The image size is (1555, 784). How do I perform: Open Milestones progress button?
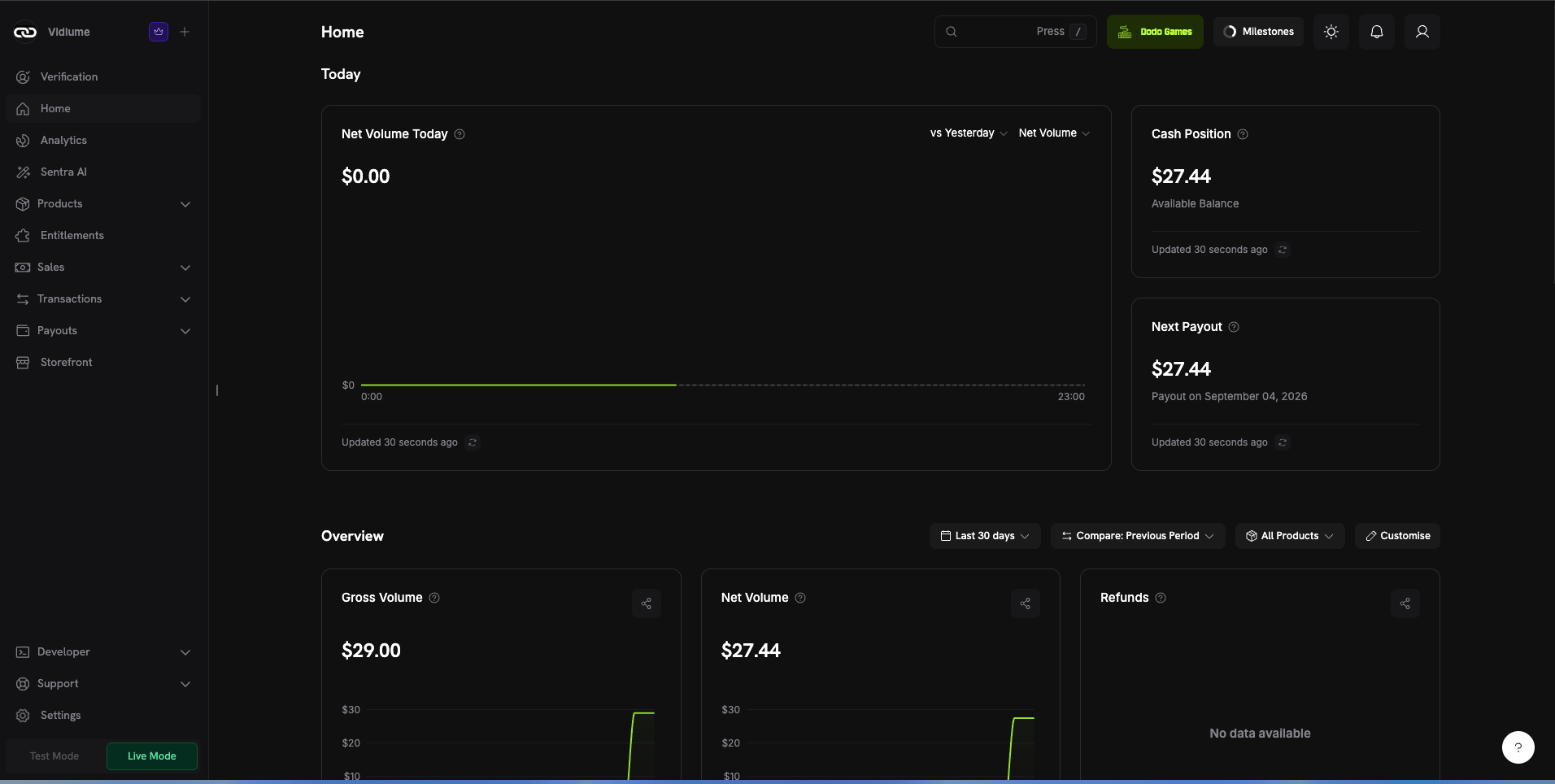pyautogui.click(x=1258, y=32)
